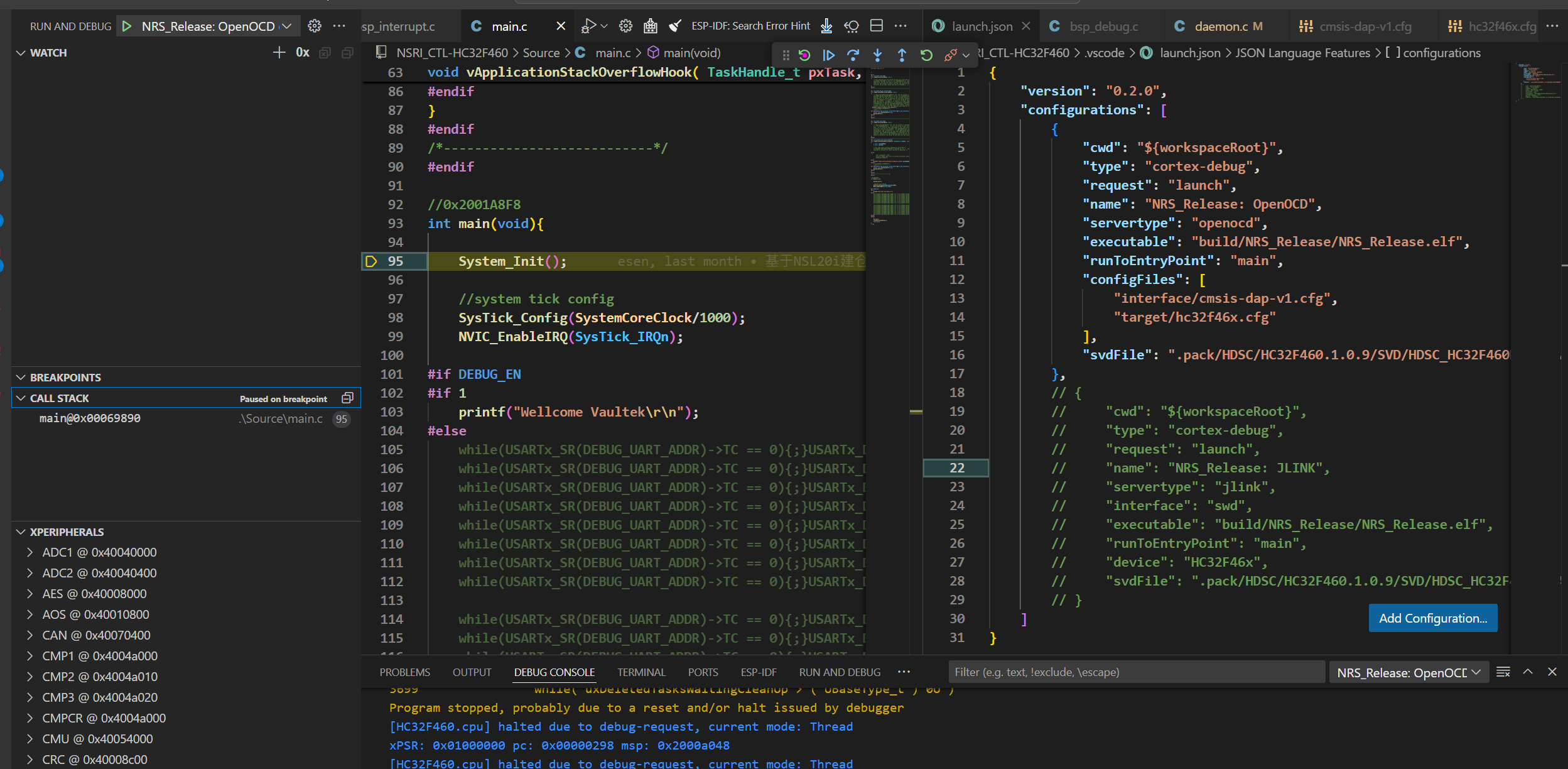Open launch.json via the gear icon
Image resolution: width=1568 pixels, height=769 pixels.
tap(315, 26)
